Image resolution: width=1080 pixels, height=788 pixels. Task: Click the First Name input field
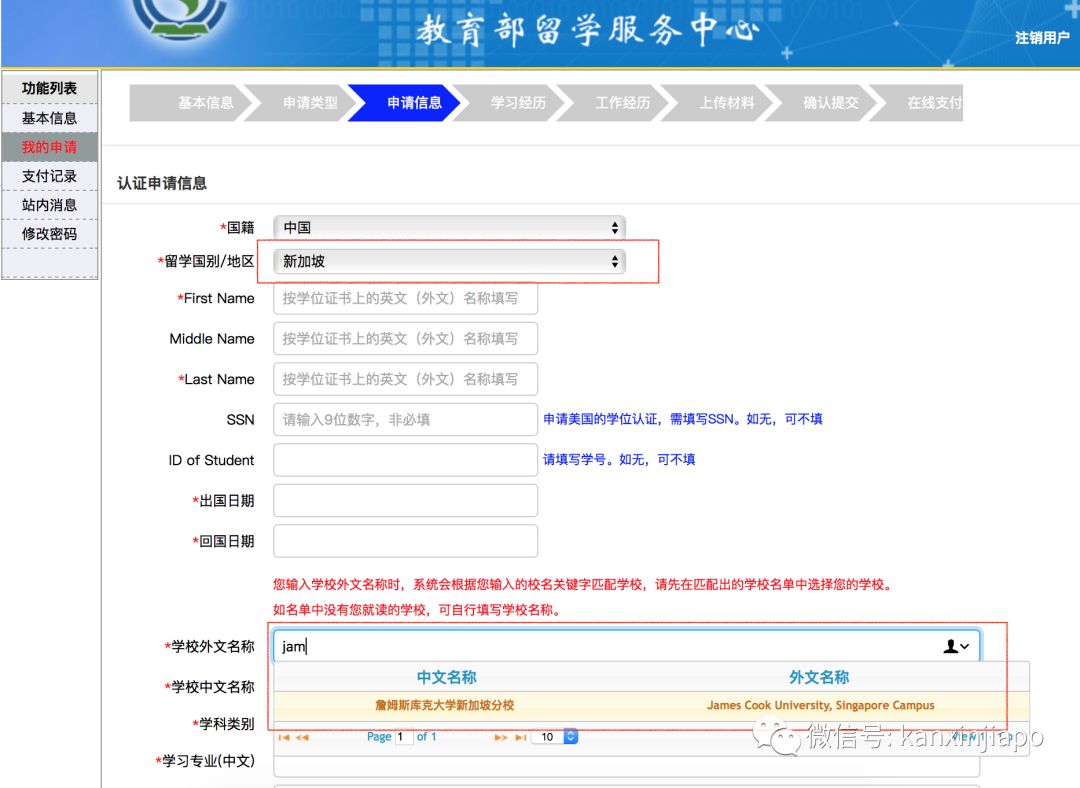(405, 298)
